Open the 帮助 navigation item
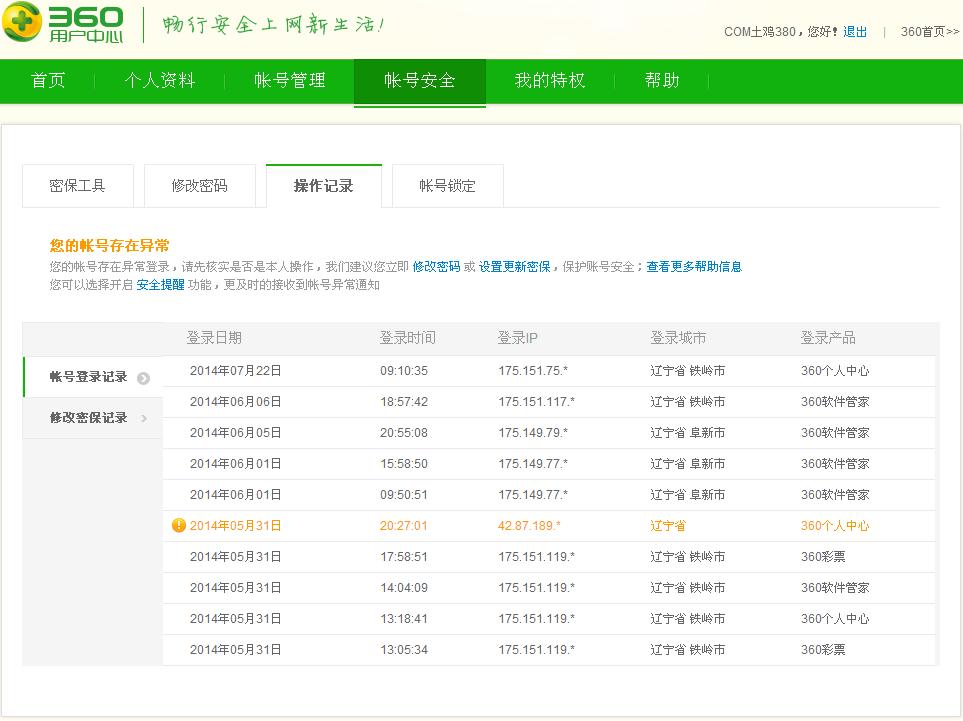Image resolution: width=963 pixels, height=721 pixels. (x=661, y=80)
